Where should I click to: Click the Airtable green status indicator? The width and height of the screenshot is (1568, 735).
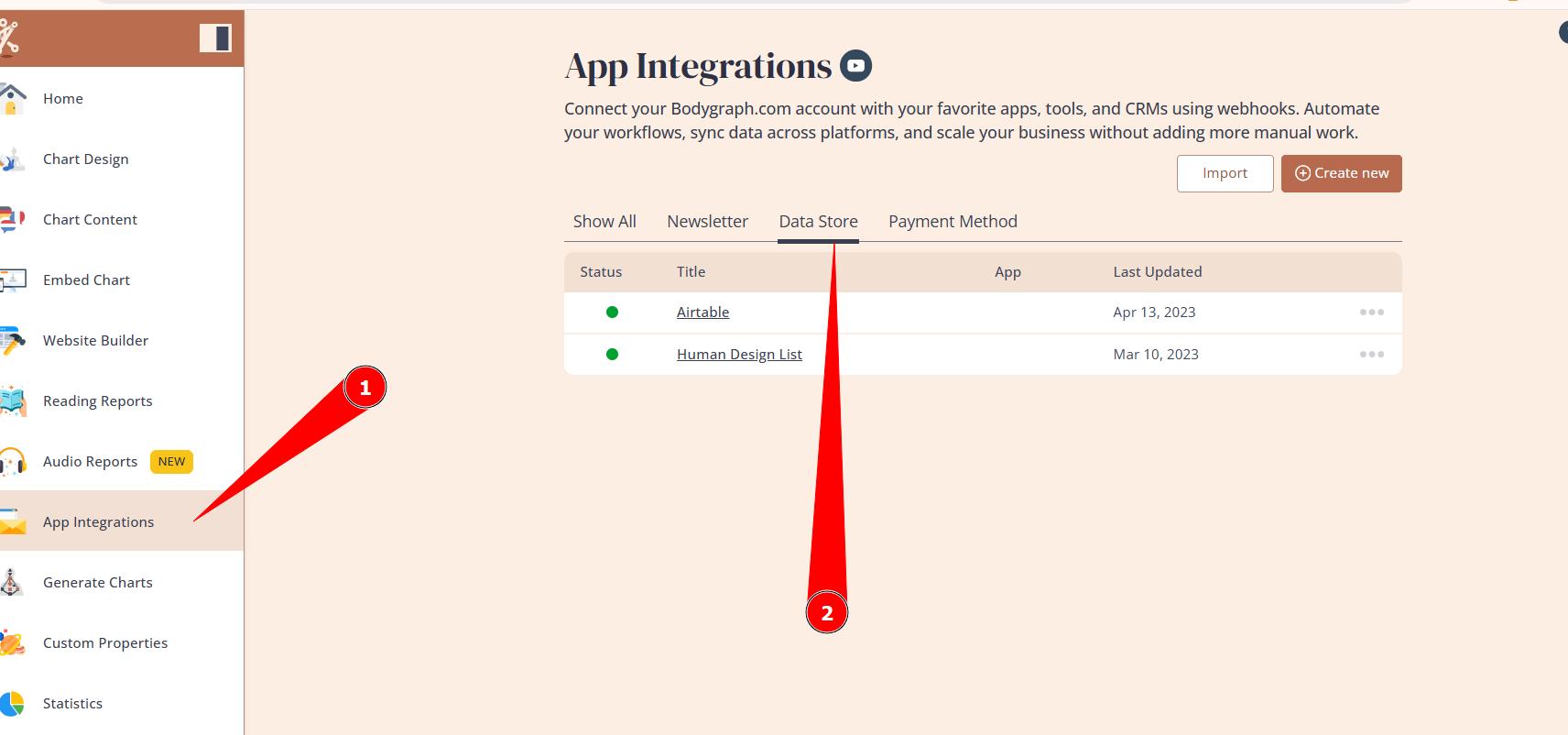(x=612, y=313)
